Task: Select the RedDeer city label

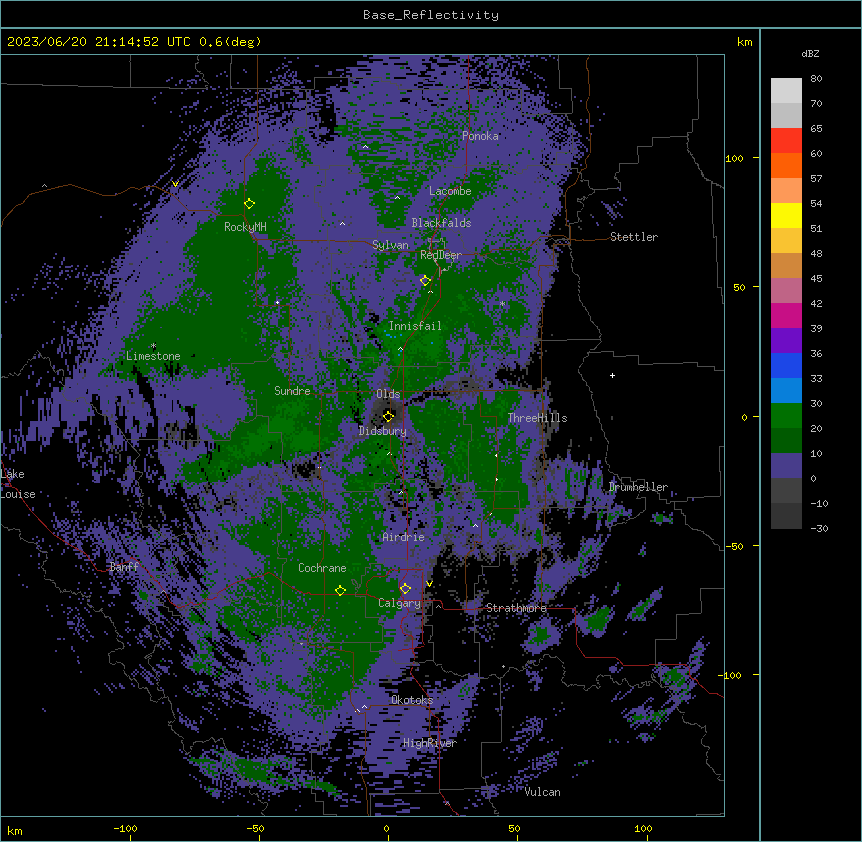Action: (x=440, y=255)
